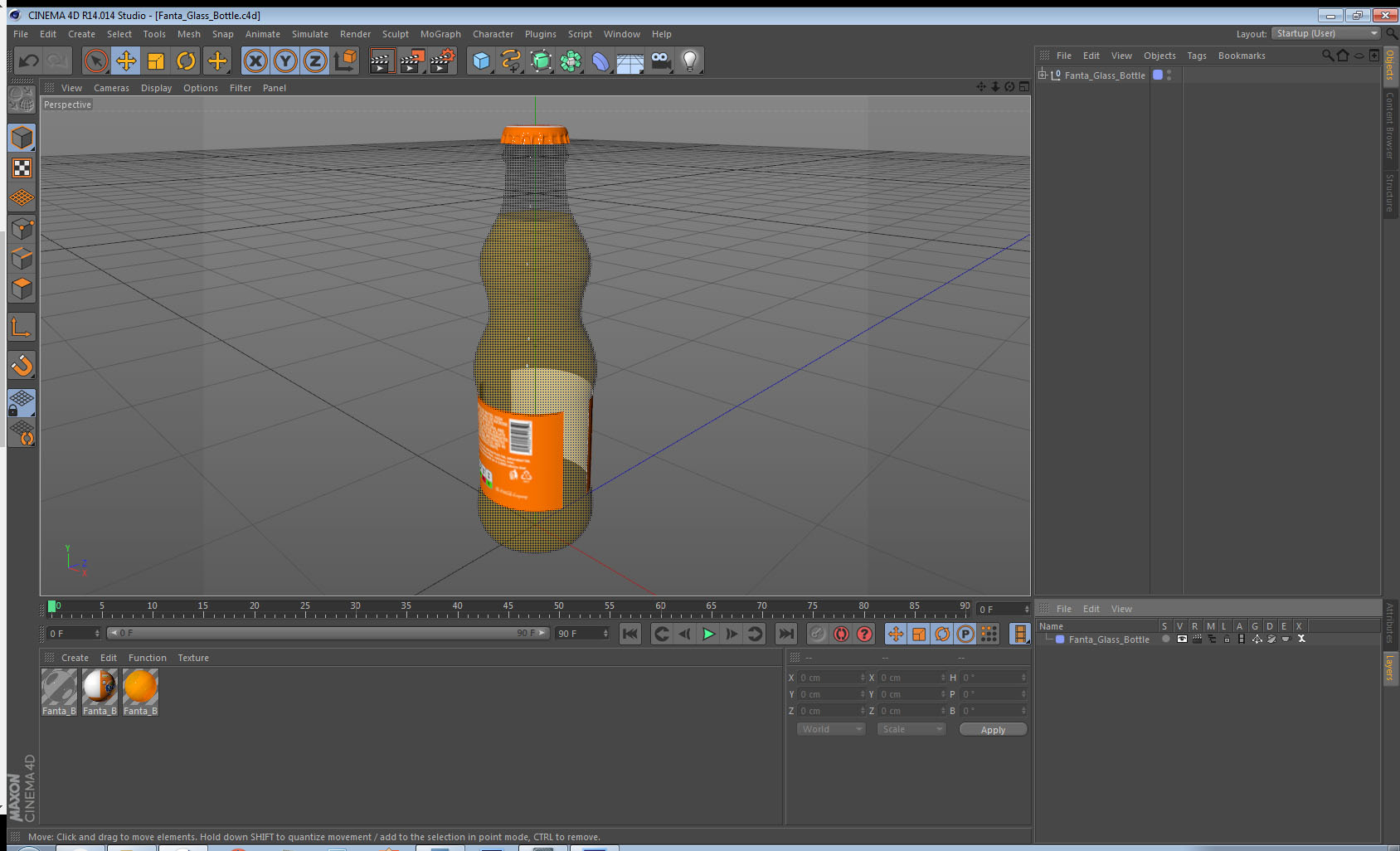
Task: Open the Simulate menu
Action: [x=310, y=34]
